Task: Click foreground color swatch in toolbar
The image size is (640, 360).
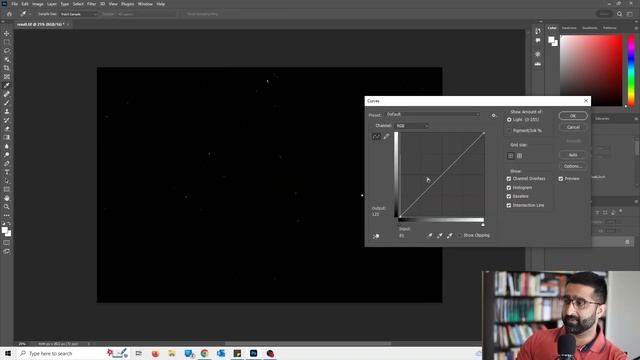Action: tap(5, 231)
